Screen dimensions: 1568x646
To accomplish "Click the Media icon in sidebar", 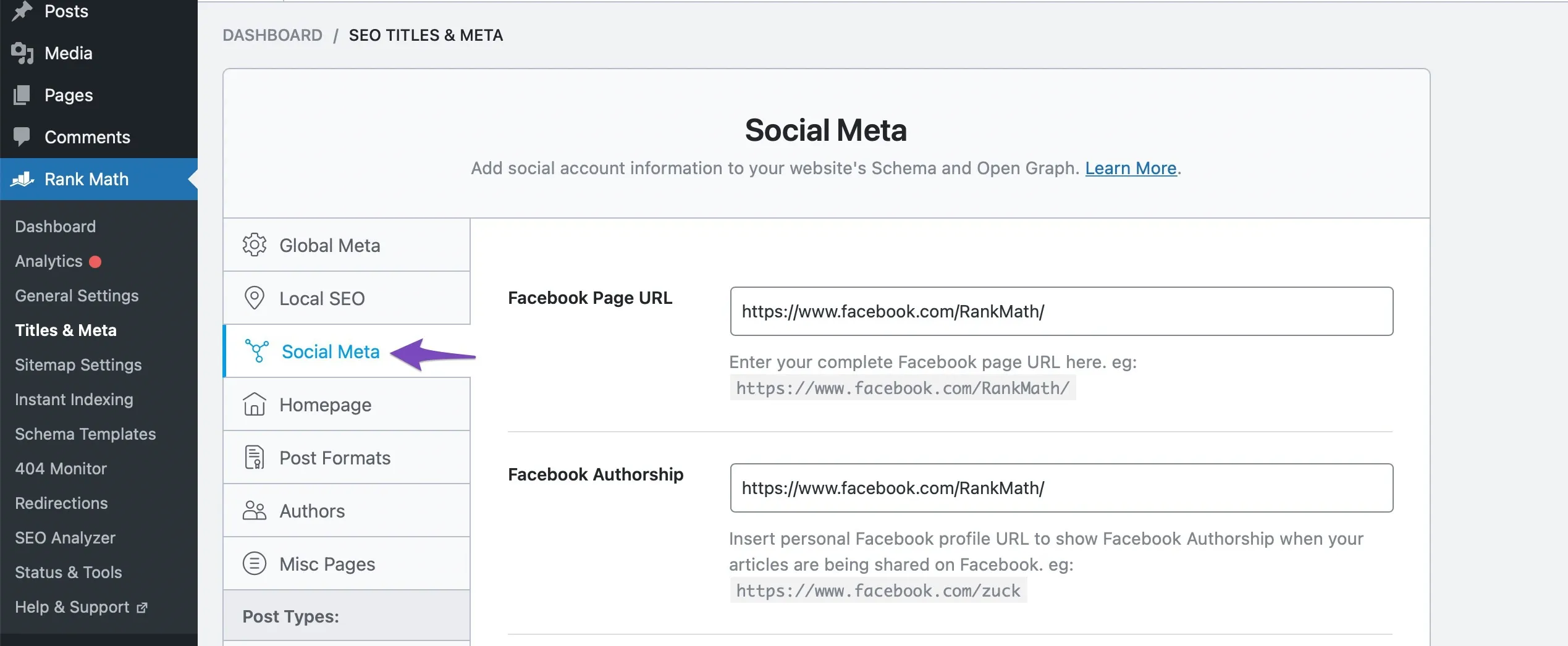I will 22,53.
